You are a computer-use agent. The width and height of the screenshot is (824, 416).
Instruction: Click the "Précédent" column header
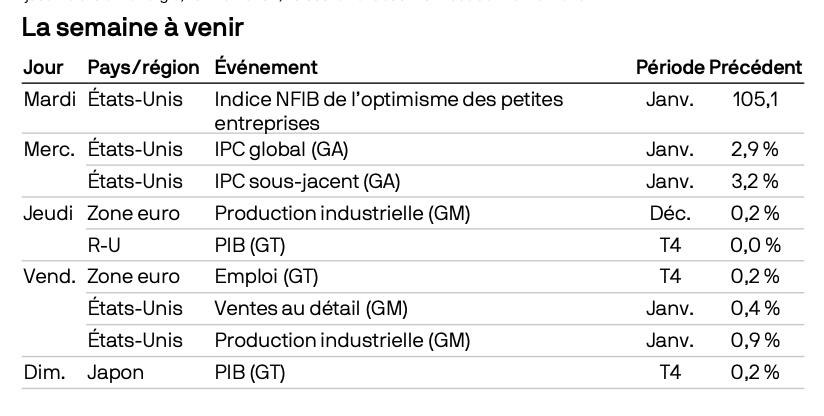coord(755,67)
